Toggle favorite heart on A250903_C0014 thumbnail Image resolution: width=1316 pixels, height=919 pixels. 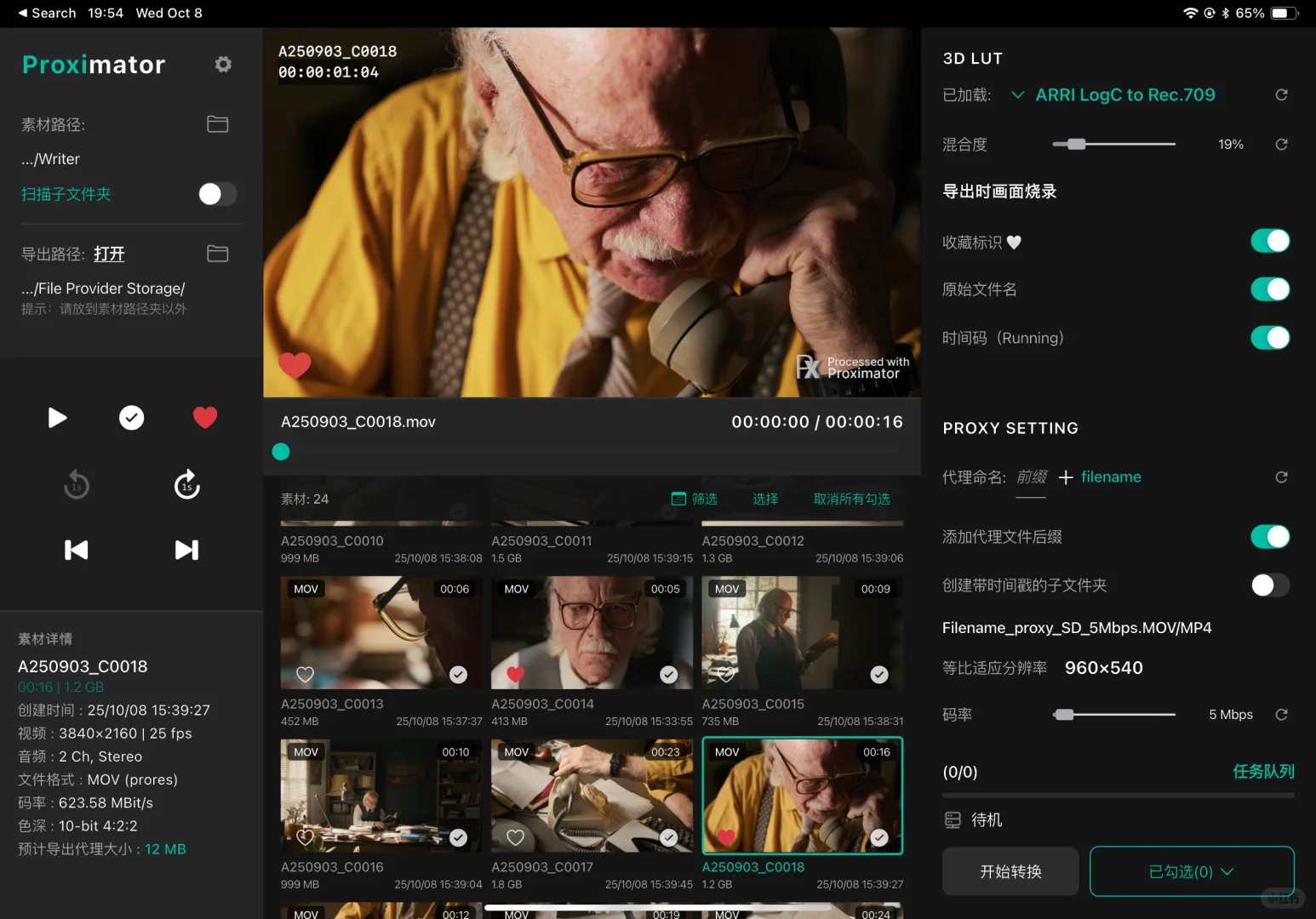515,675
